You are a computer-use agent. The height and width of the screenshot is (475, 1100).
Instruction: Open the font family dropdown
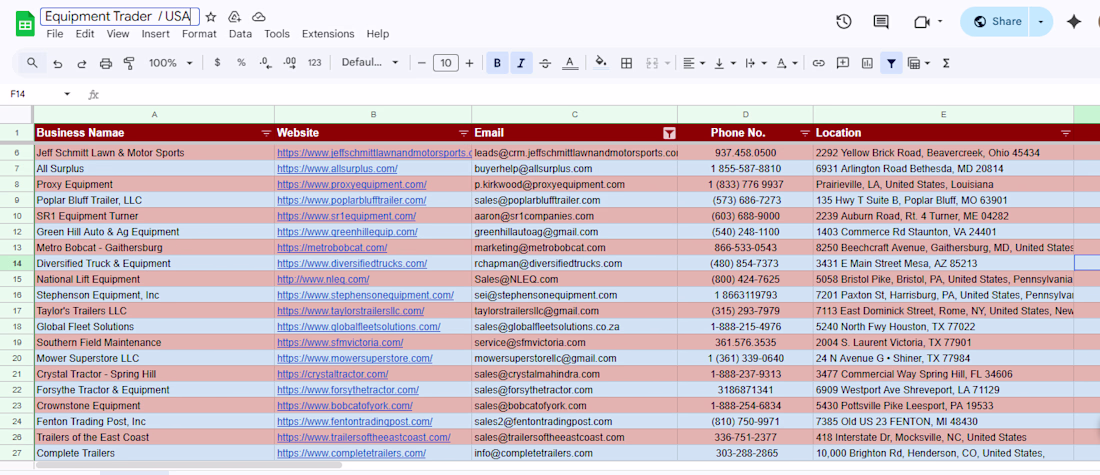(x=370, y=63)
